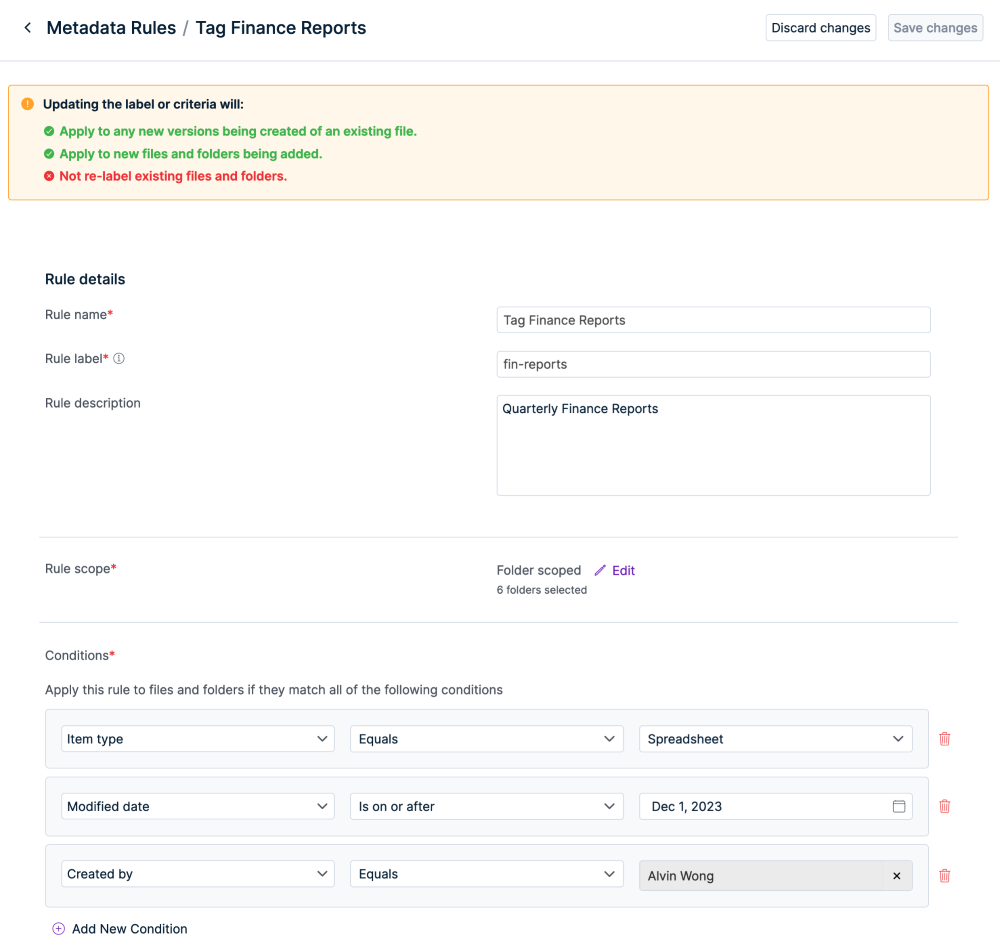Click the orange warning icon in the banner
The image size is (1000, 946).
27,104
